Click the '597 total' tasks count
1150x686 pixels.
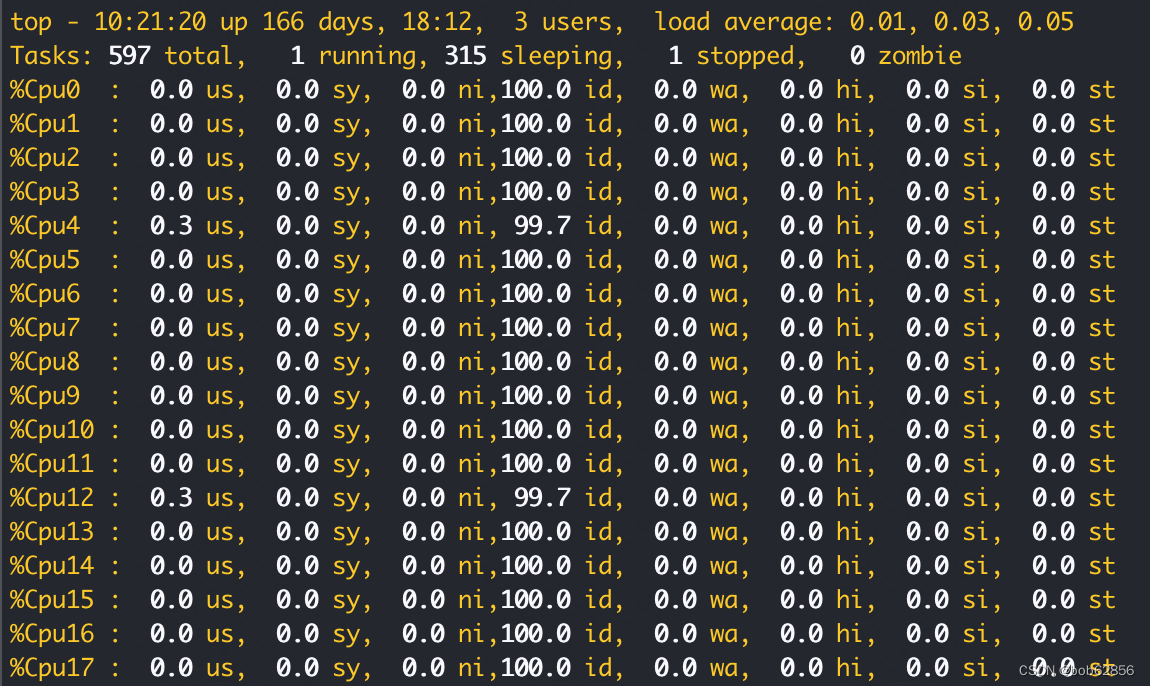coord(171,56)
